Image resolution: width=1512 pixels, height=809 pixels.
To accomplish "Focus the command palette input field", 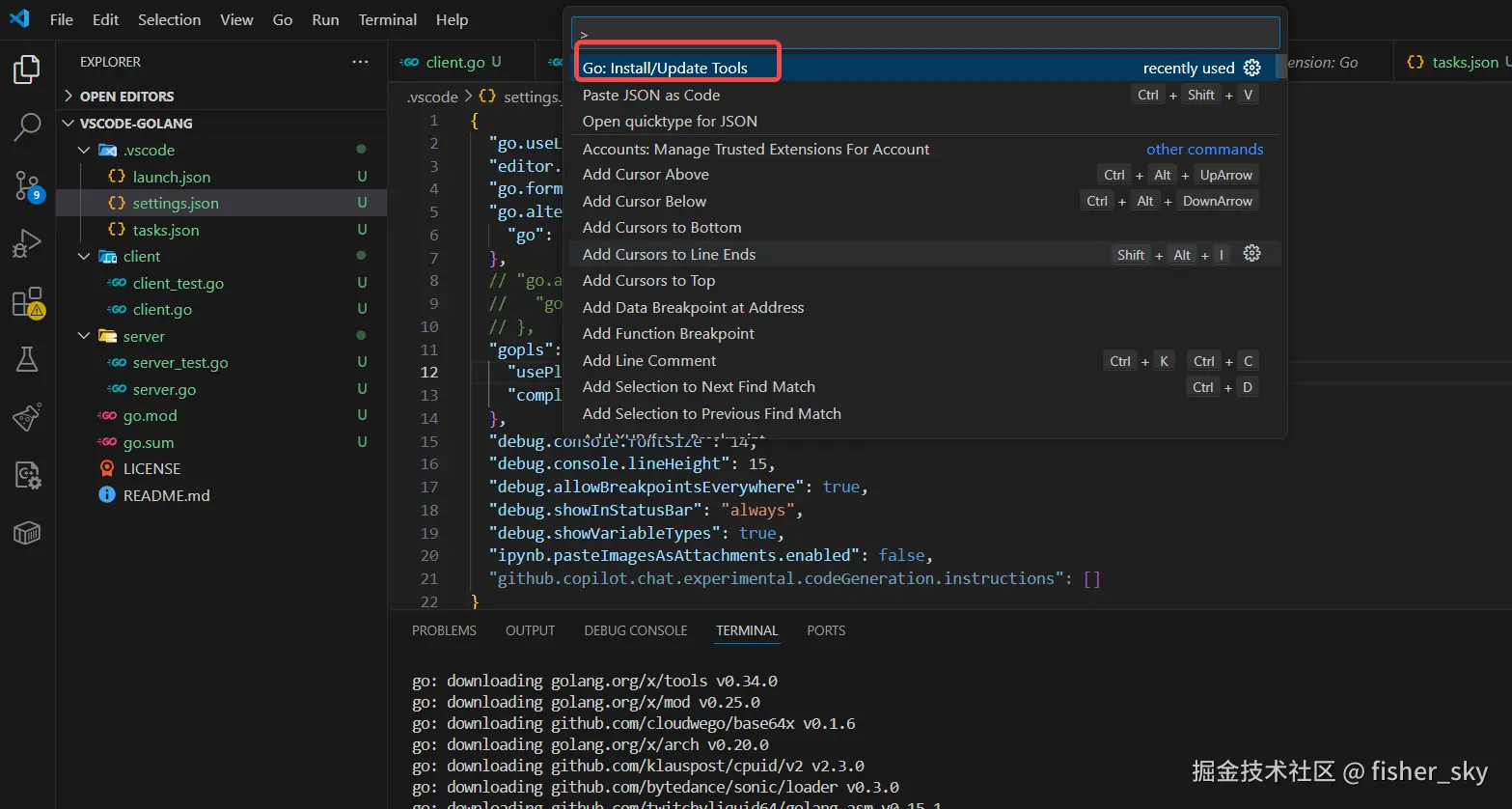I will click(925, 33).
